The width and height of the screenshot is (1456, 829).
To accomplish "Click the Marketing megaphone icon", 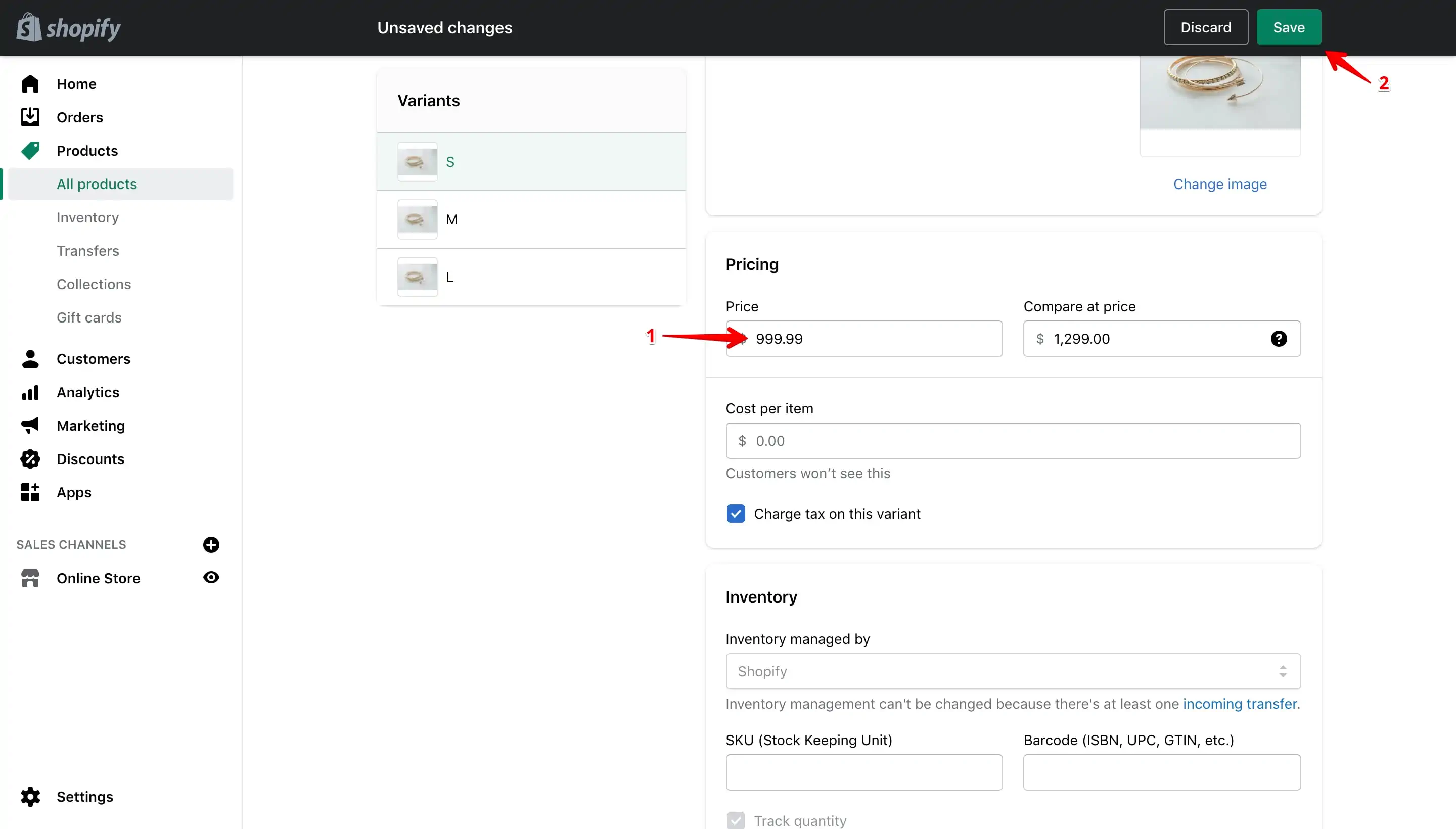I will click(x=30, y=425).
